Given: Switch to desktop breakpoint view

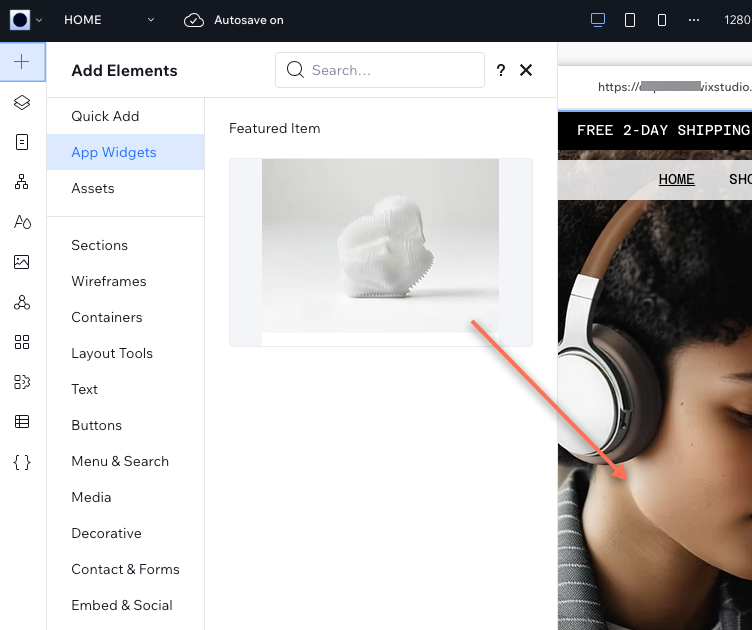Looking at the screenshot, I should coord(598,20).
